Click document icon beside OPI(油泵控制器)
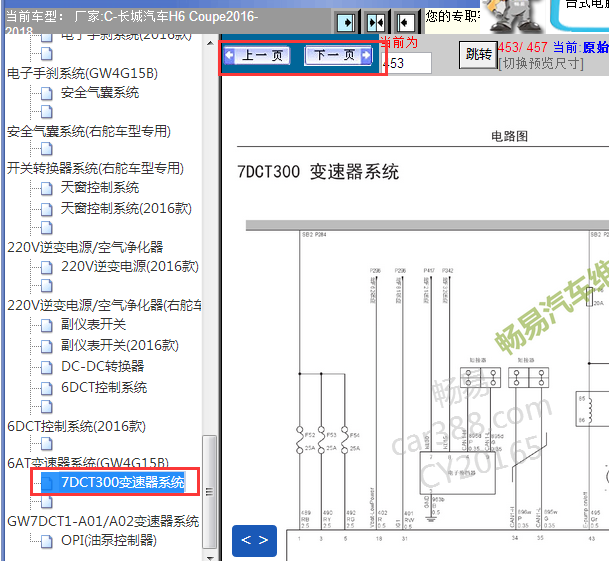The image size is (609, 561). [47, 541]
